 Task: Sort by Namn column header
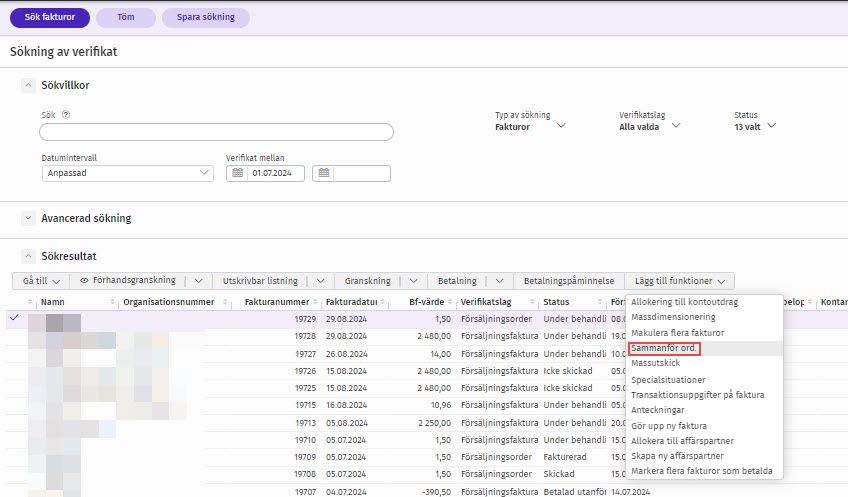(52, 302)
